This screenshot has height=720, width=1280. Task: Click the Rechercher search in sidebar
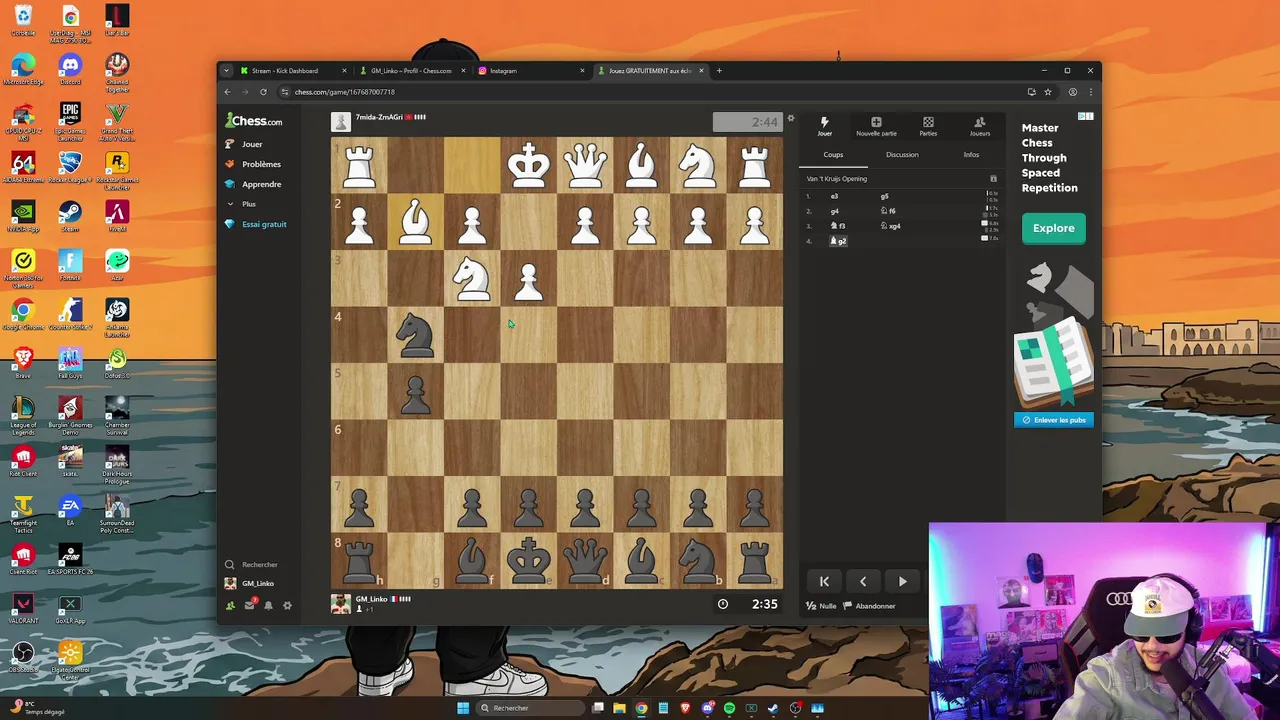[x=259, y=565]
